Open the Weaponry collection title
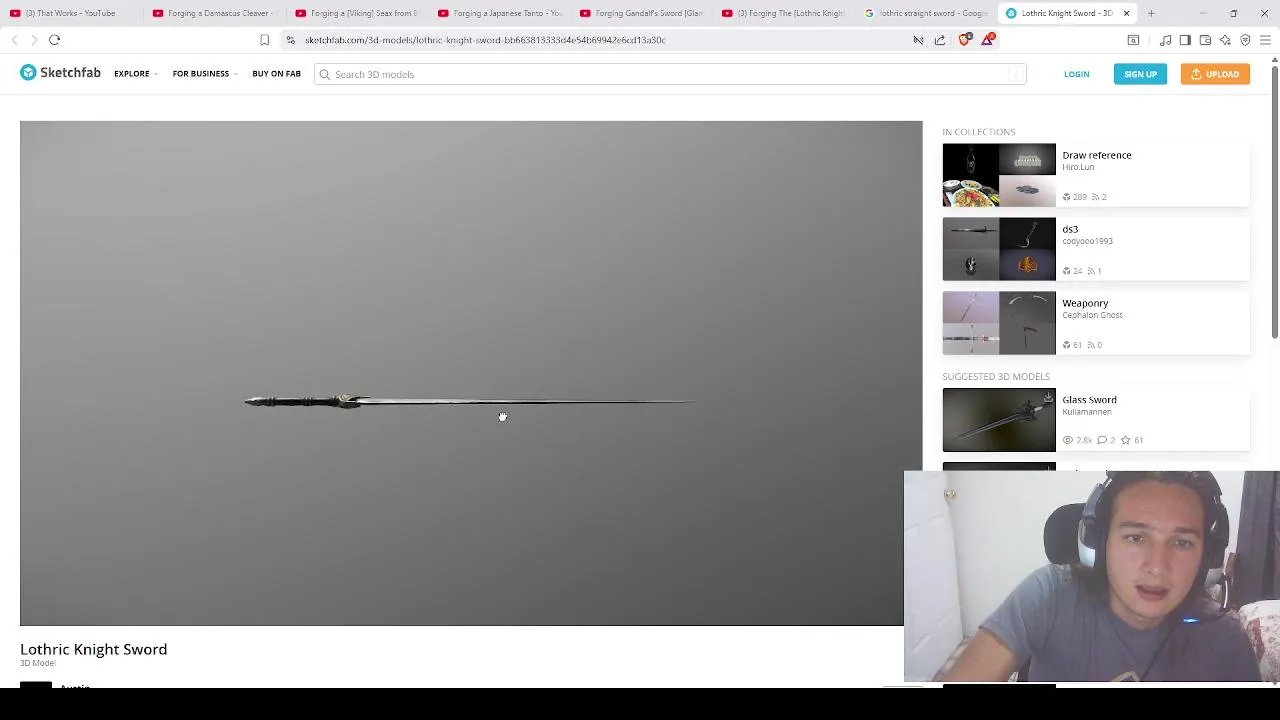 point(1085,303)
